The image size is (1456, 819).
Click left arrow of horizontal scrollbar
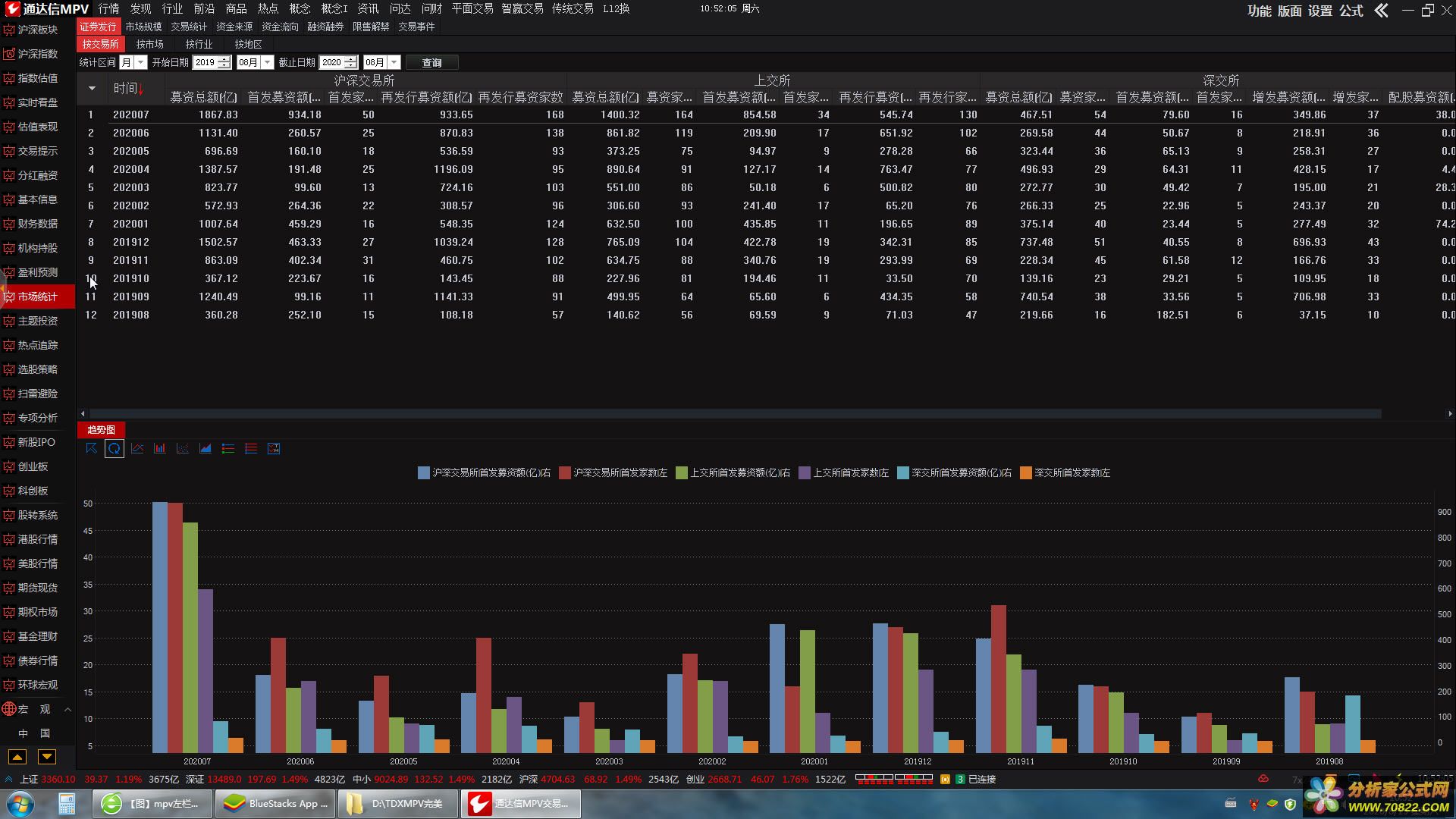tap(83, 414)
